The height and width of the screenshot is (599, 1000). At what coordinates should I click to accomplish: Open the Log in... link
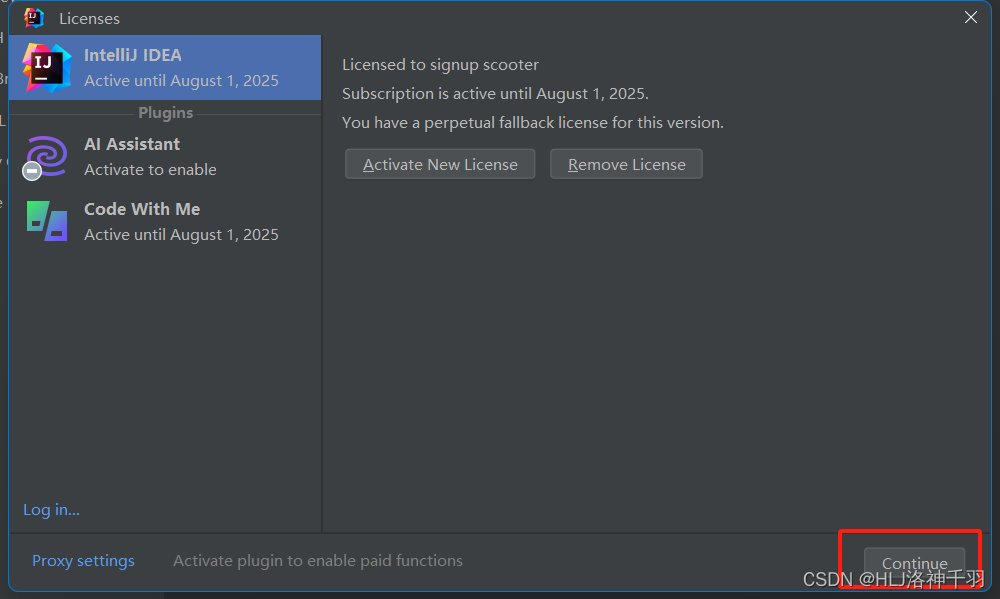(51, 509)
